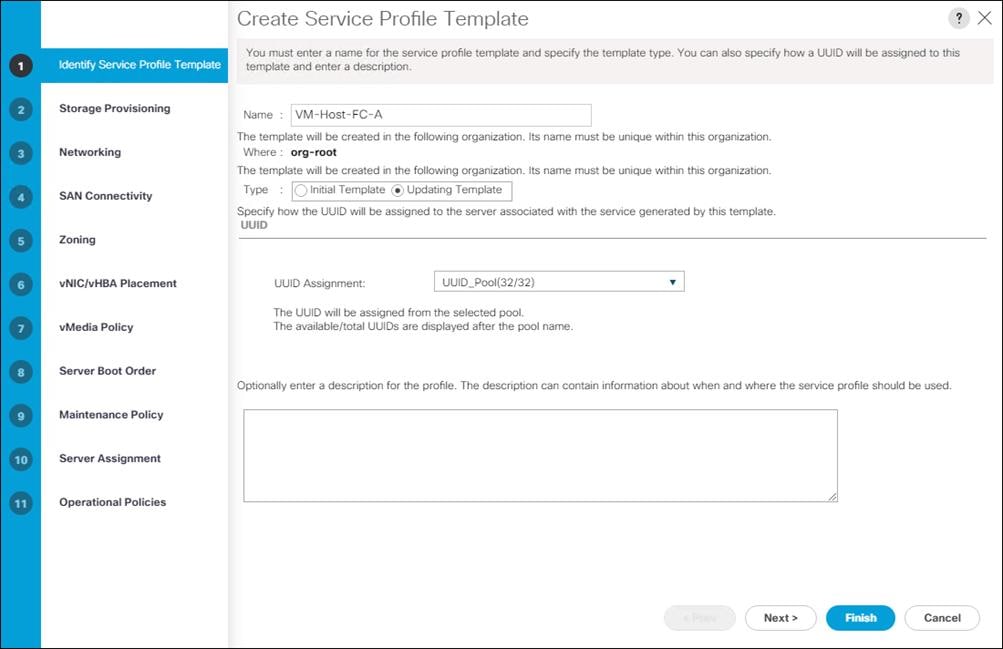Viewport: 1003px width, 649px height.
Task: Click the step 9 Maintenance Policy circle icon
Action: tap(20, 415)
